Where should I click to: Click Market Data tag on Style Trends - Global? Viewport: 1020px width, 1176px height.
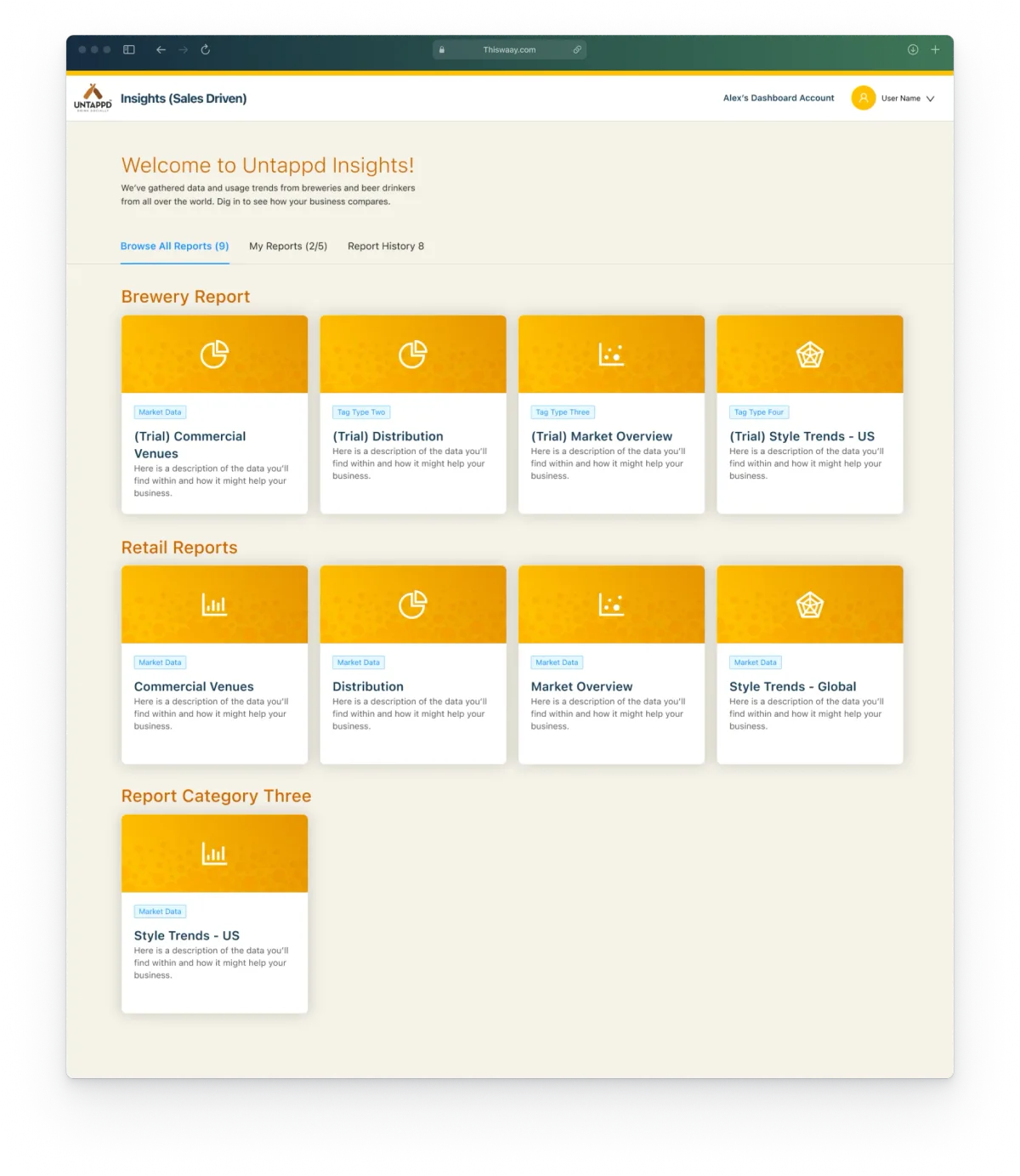tap(756, 662)
